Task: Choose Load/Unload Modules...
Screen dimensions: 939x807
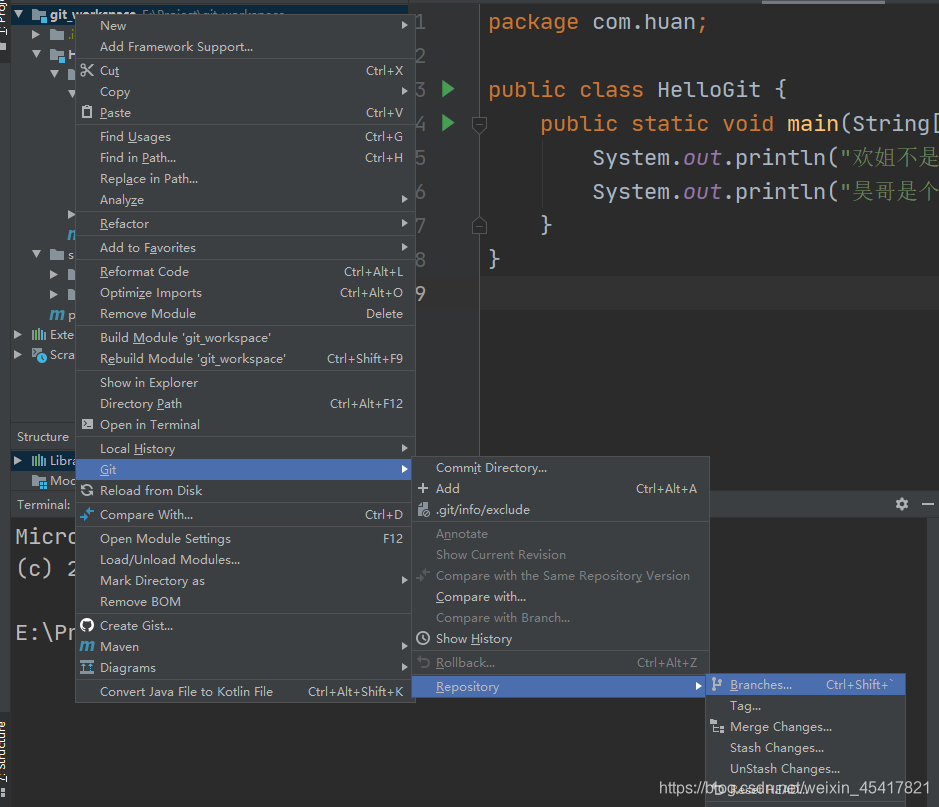Action: tap(246, 559)
